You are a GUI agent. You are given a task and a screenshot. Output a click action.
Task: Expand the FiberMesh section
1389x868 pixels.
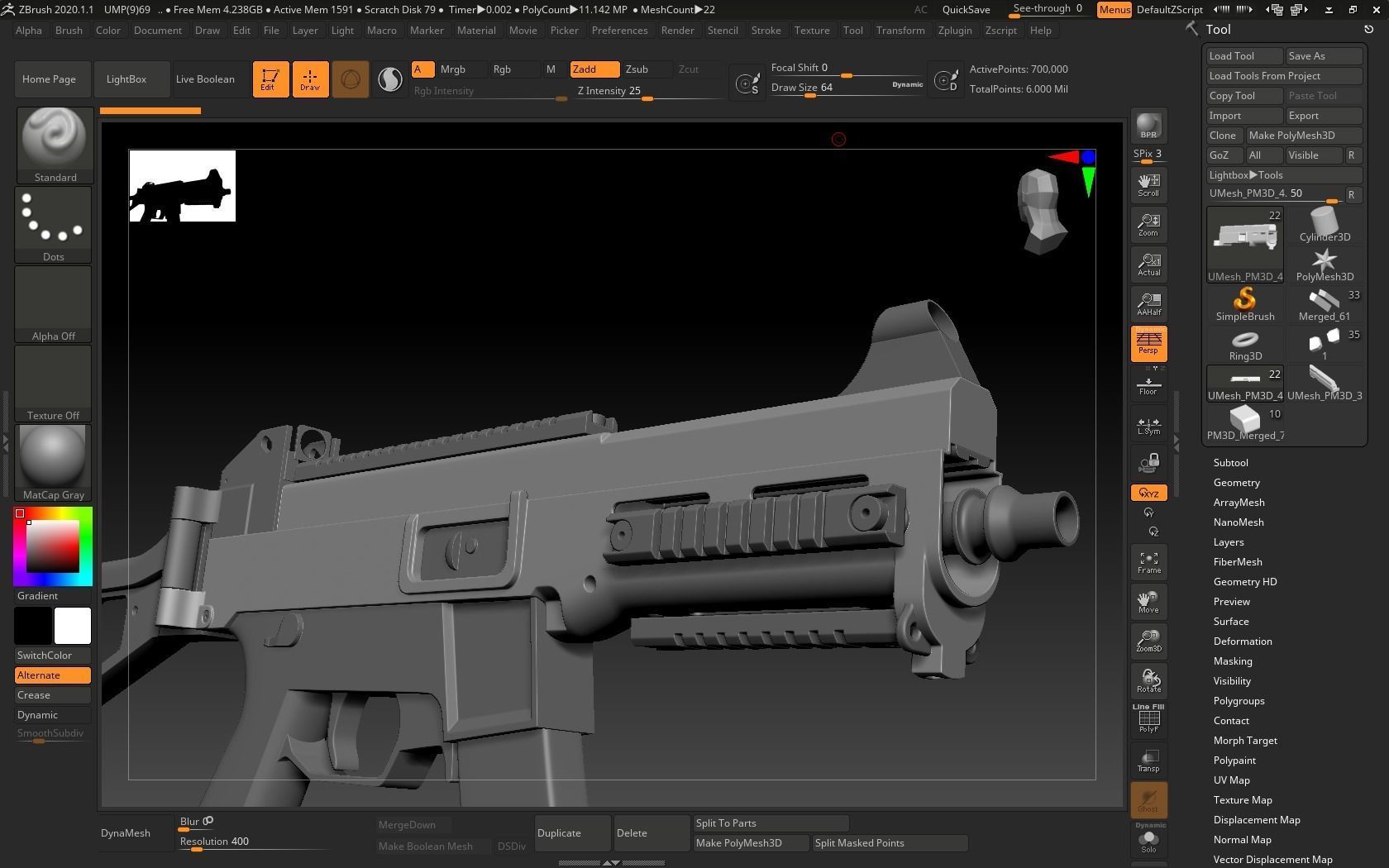coord(1237,562)
